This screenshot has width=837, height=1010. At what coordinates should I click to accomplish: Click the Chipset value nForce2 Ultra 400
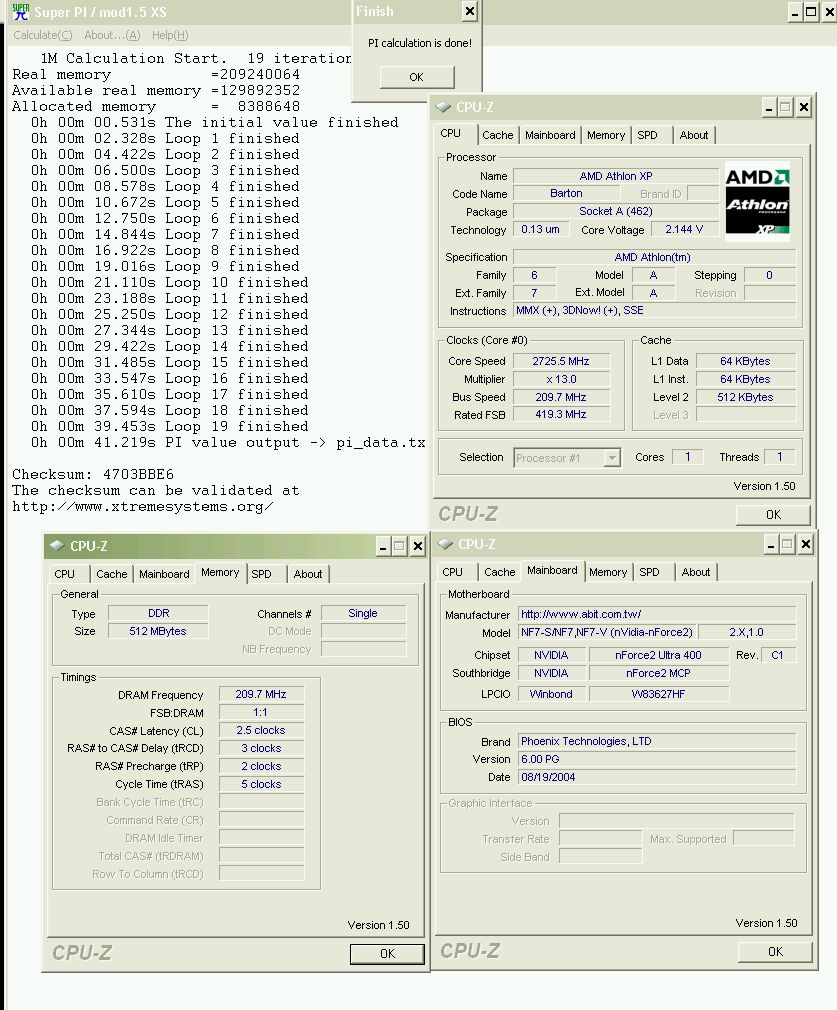click(659, 655)
